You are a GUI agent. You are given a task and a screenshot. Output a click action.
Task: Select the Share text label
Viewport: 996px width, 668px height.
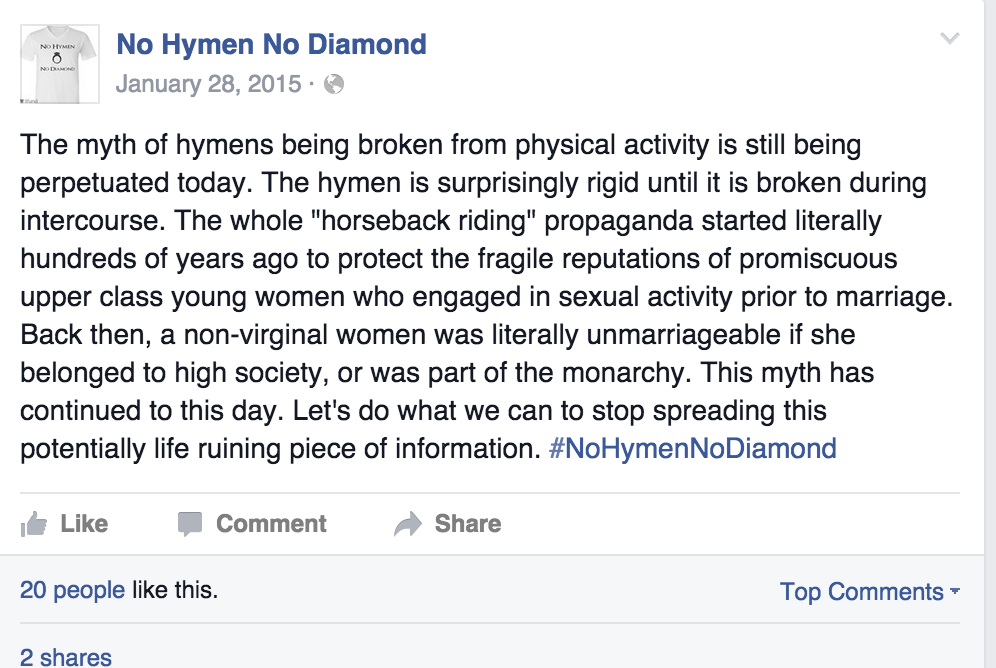pyautogui.click(x=468, y=524)
